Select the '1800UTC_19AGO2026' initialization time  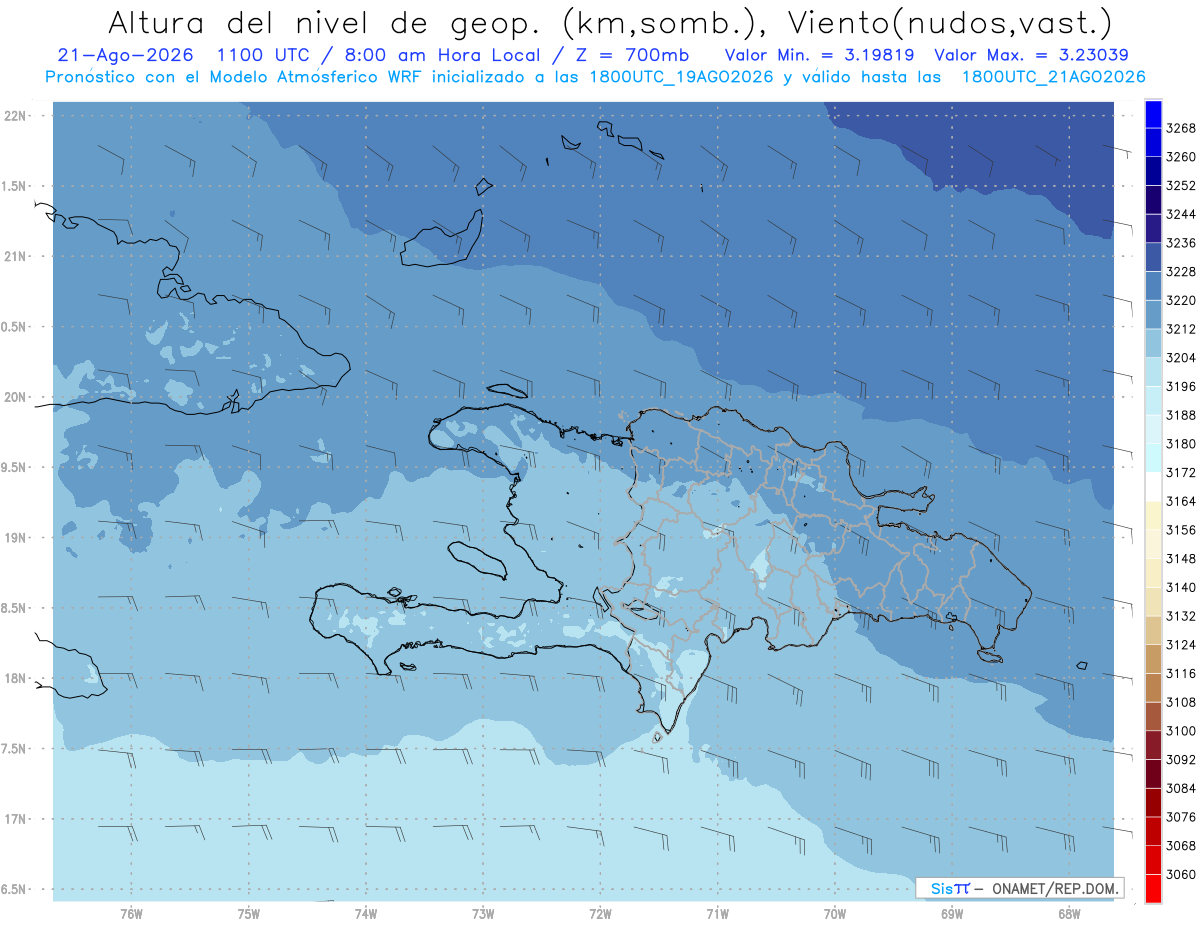pyautogui.click(x=681, y=77)
